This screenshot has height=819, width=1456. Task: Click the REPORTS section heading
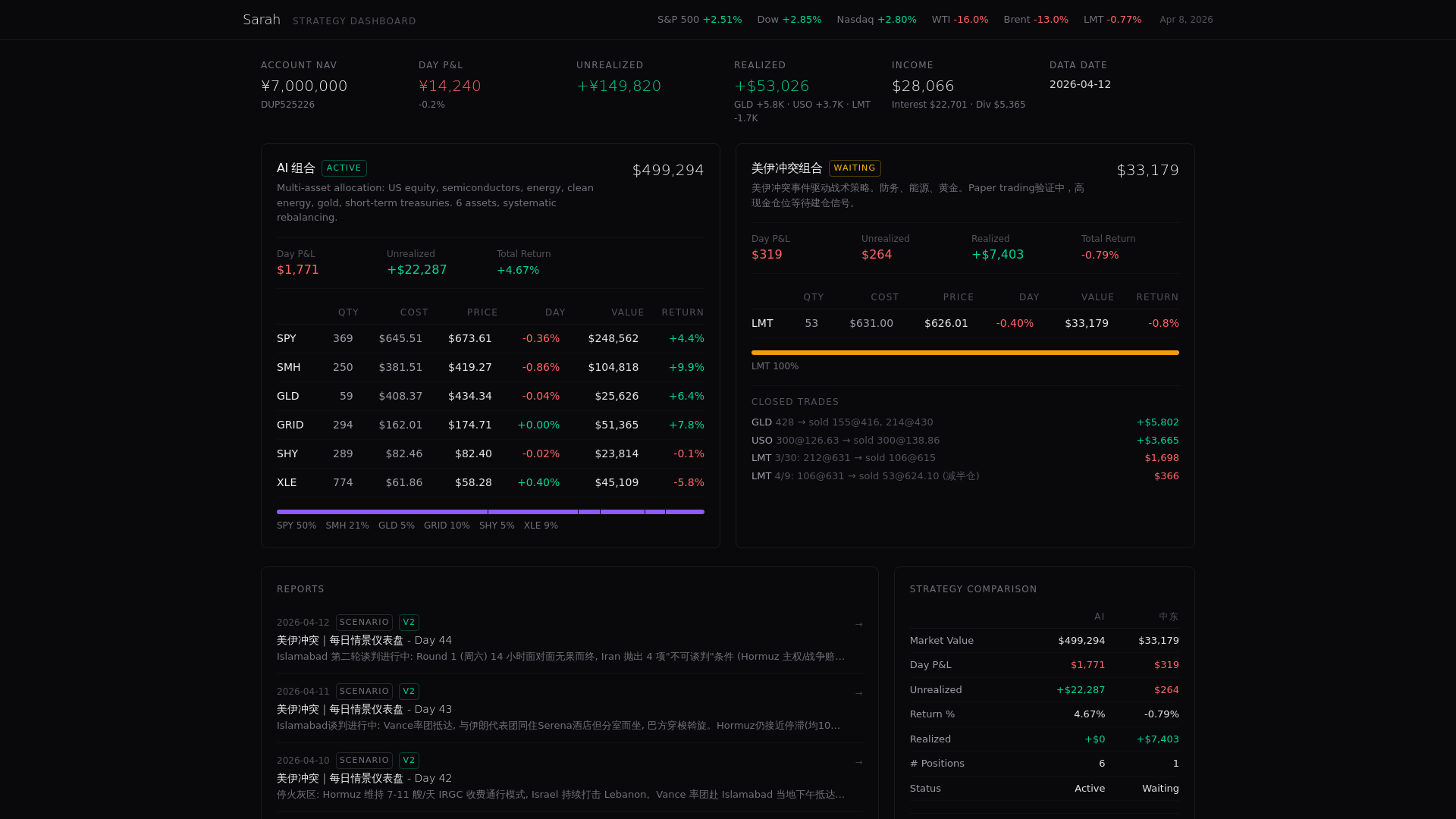point(300,589)
